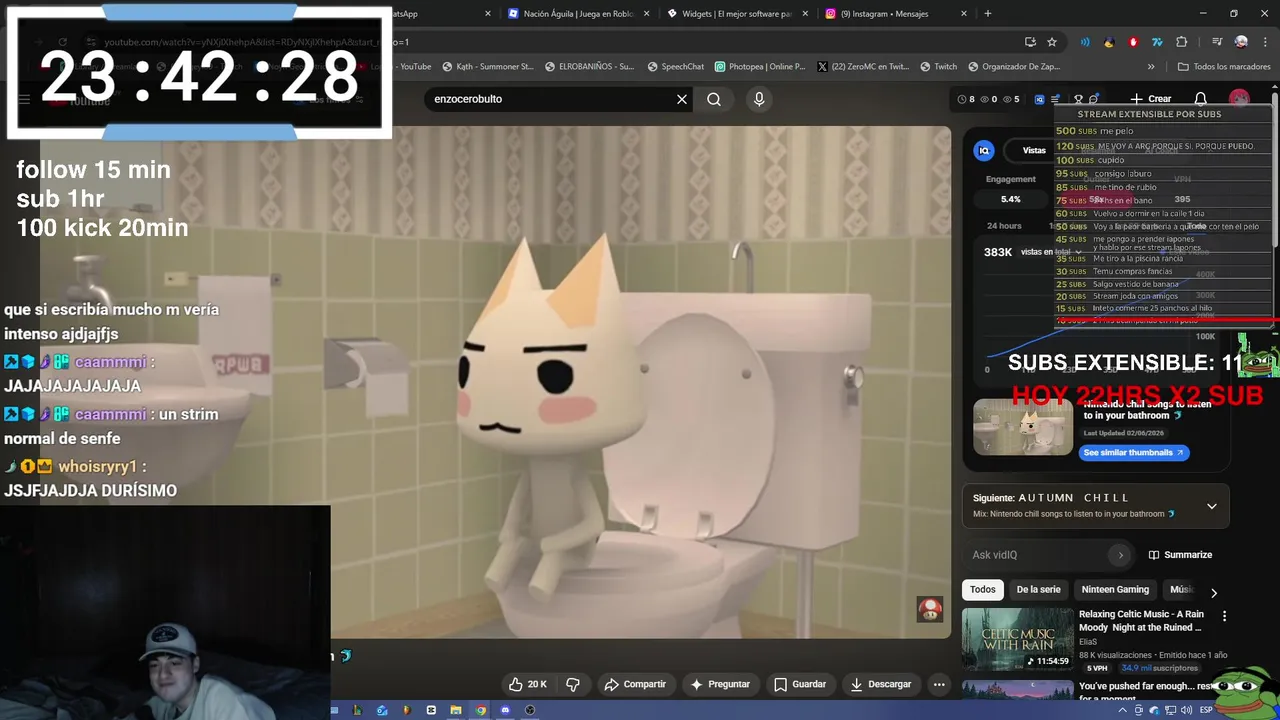The image size is (1280, 720).
Task: Open Discord from taskbar
Action: (505, 710)
